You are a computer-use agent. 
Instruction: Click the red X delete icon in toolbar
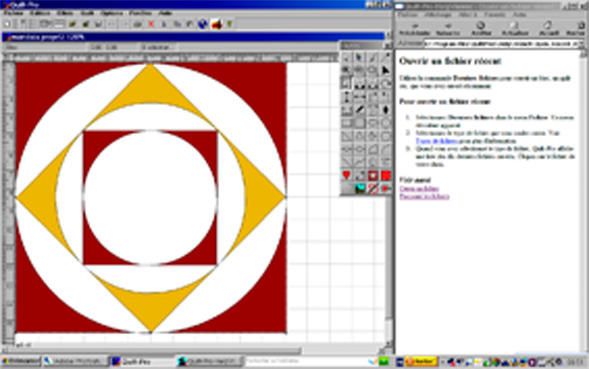(x=151, y=24)
